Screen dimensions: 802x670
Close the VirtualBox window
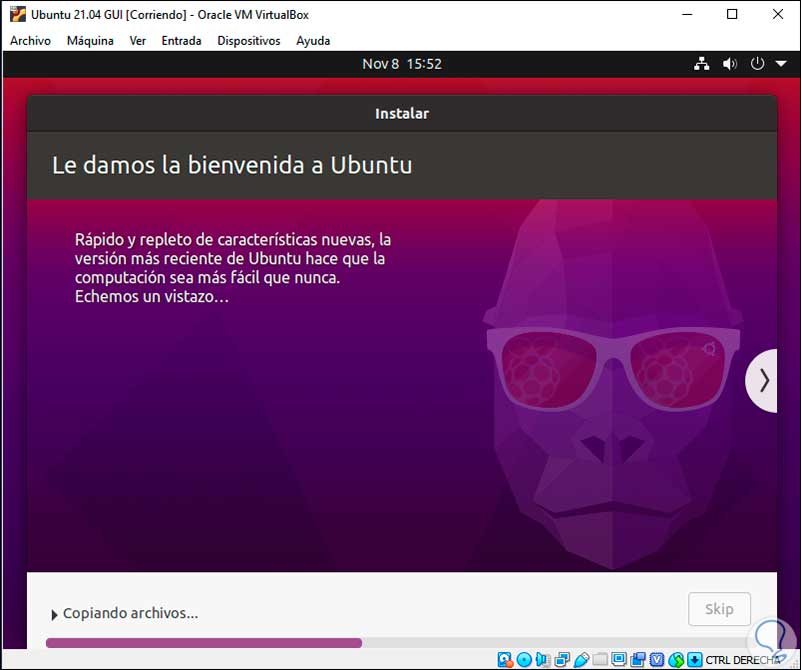point(777,14)
